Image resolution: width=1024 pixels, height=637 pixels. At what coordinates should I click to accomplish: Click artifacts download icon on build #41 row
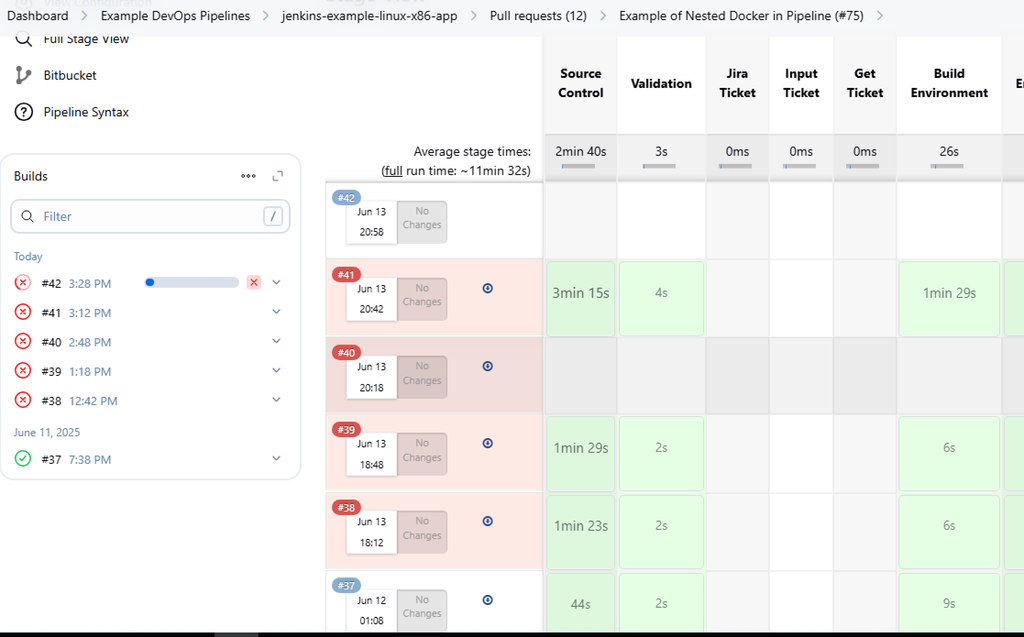point(488,288)
